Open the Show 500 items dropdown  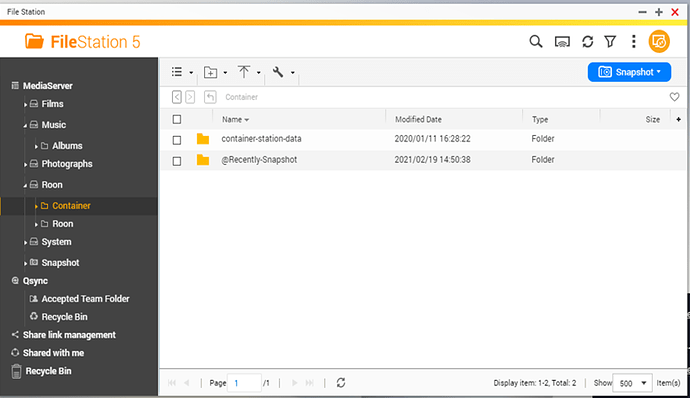pos(632,383)
